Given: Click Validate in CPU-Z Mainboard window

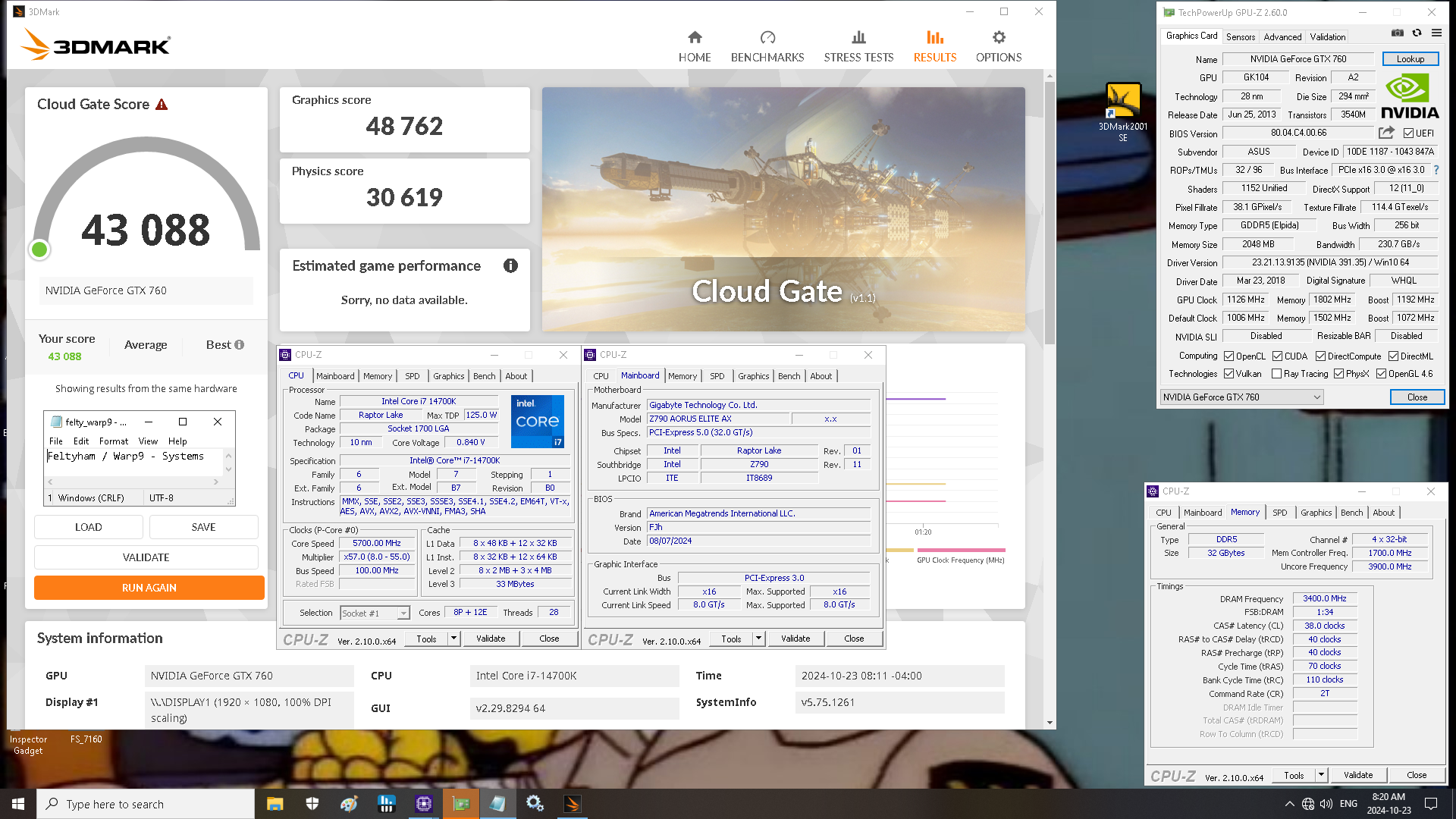Looking at the screenshot, I should click(795, 639).
